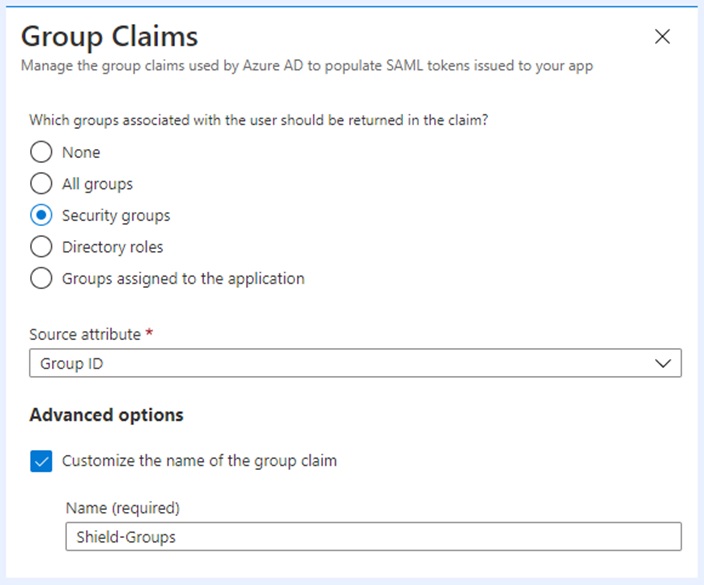The height and width of the screenshot is (585, 704).
Task: Click the 'Groups assigned to the application' text
Action: (183, 279)
